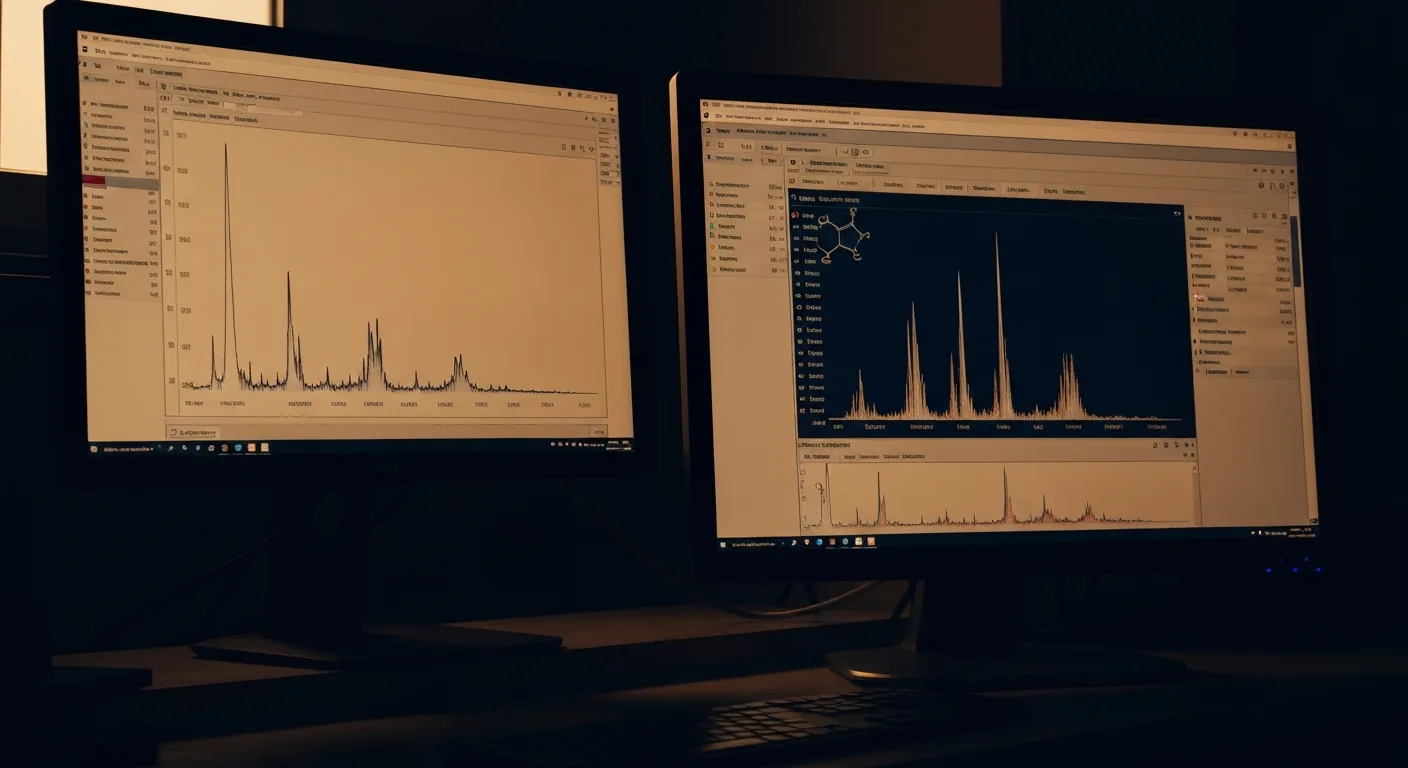Click the taskbar search box on the left monitor
The height and width of the screenshot is (768, 1408).
[128, 449]
